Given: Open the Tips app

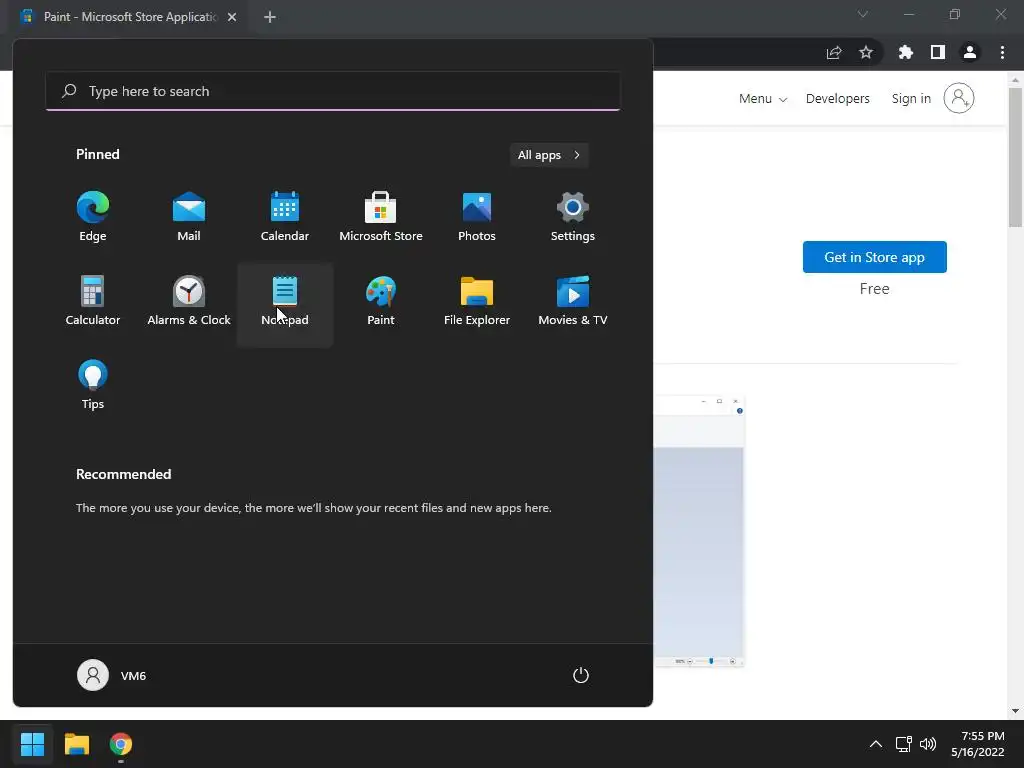Looking at the screenshot, I should click(93, 385).
